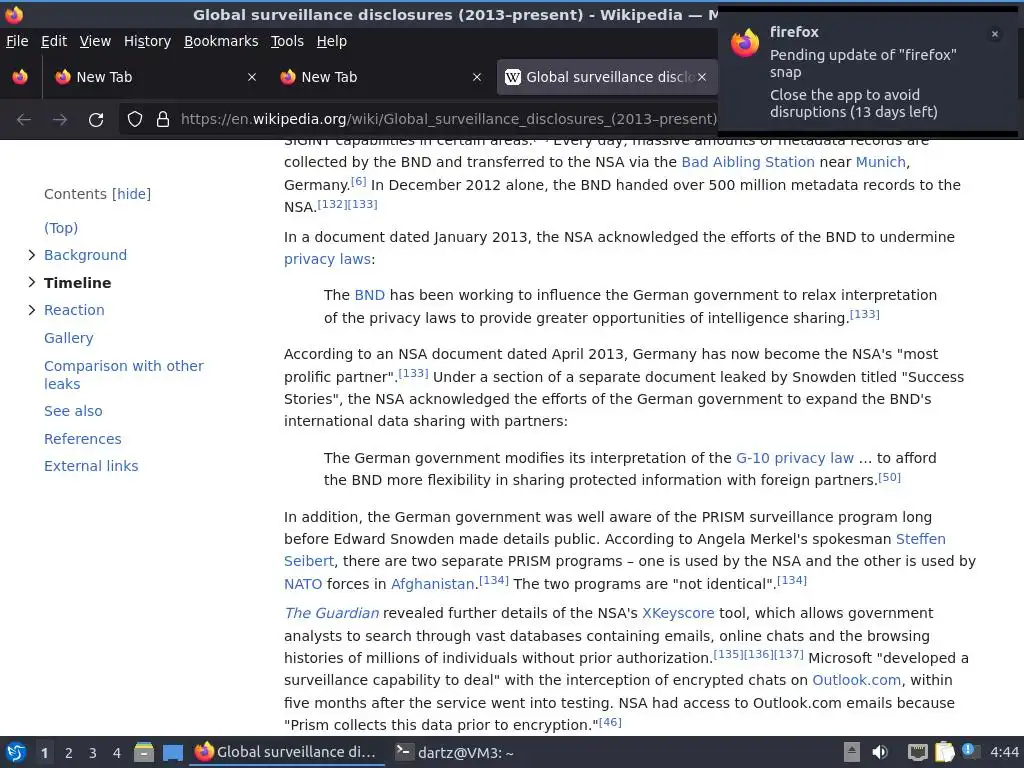Screen dimensions: 1024x768
Task: Click the Firefox View icon left of tabs
Action: point(20,77)
